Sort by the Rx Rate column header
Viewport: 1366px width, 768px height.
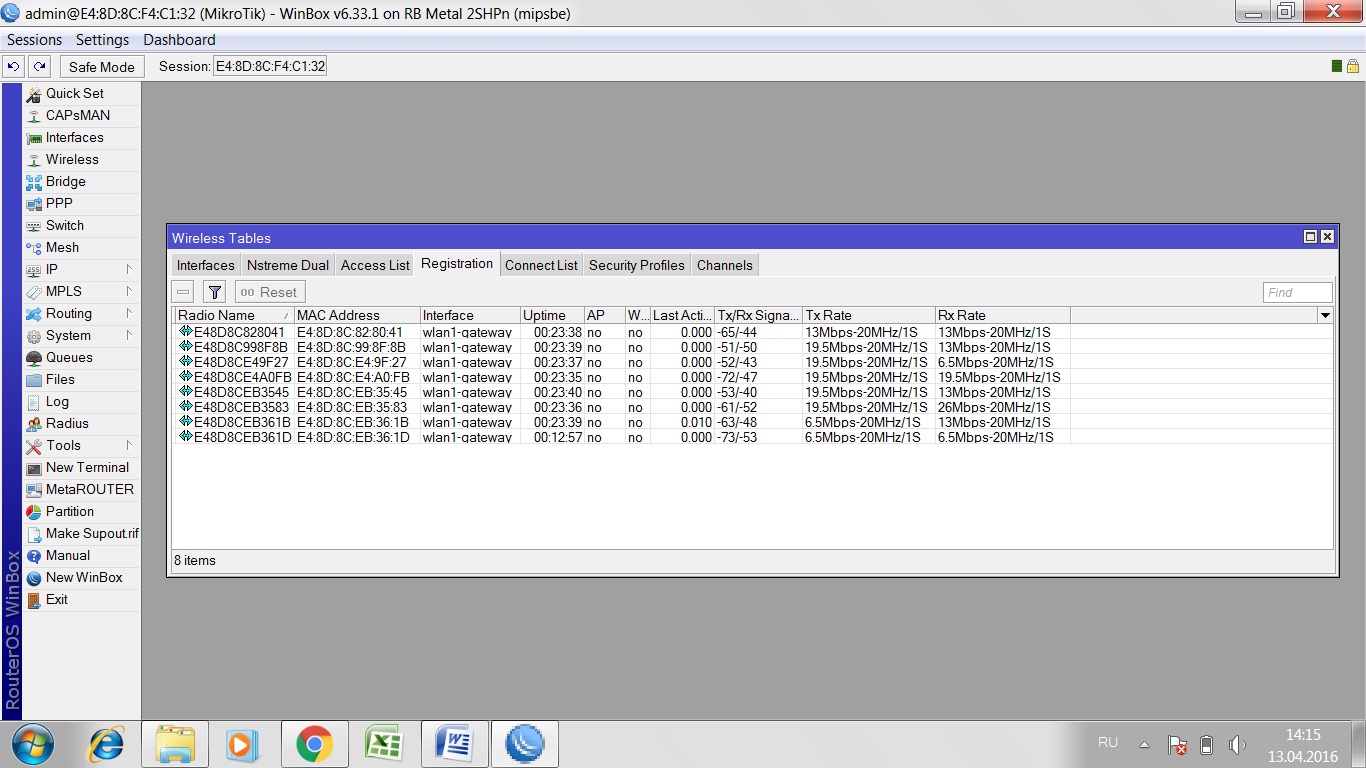tap(1003, 315)
